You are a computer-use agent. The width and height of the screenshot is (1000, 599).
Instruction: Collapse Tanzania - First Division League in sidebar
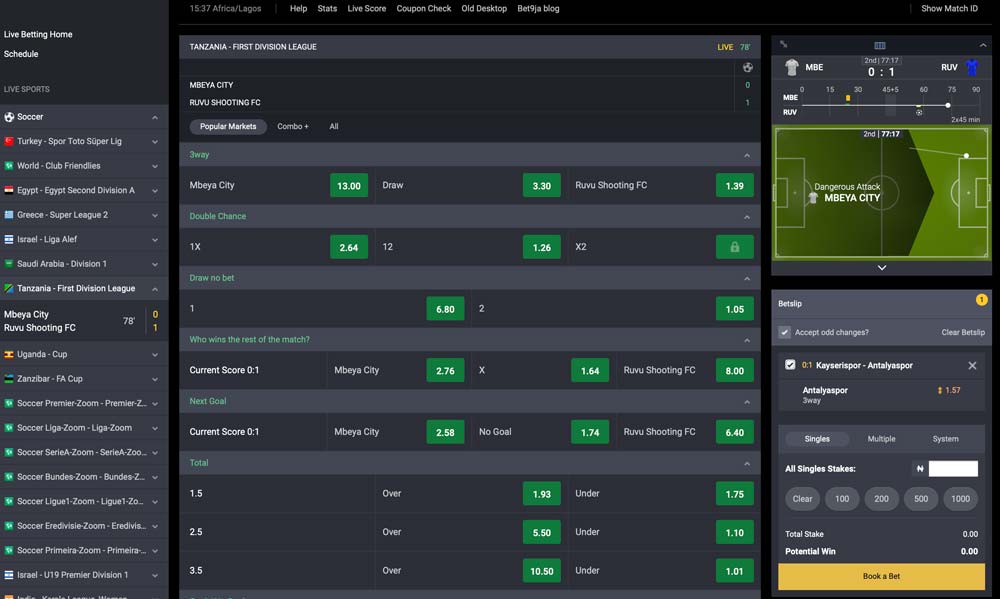[x=155, y=289]
